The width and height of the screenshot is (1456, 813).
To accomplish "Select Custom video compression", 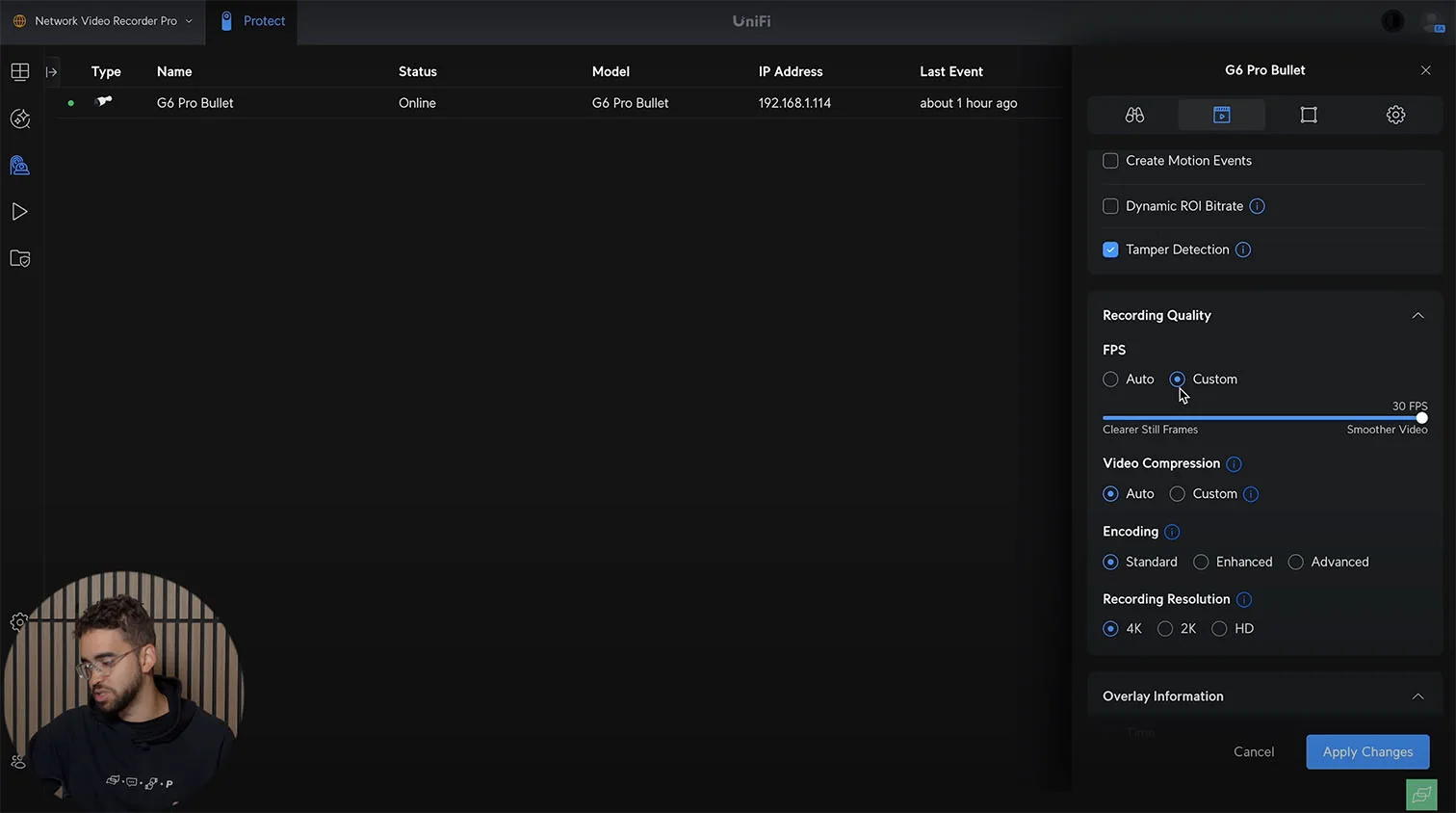I will (1177, 494).
